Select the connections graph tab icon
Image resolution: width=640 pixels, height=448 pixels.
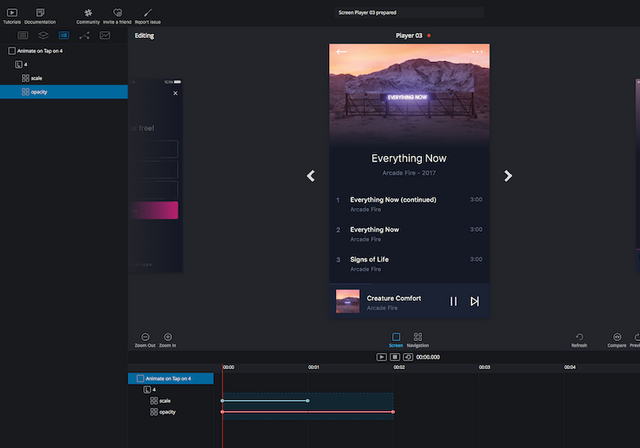(84, 35)
